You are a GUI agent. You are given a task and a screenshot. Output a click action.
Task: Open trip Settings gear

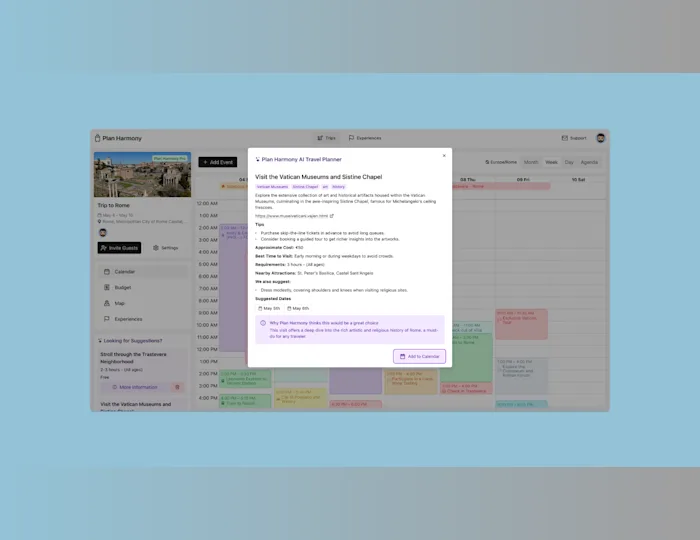[x=166, y=248]
